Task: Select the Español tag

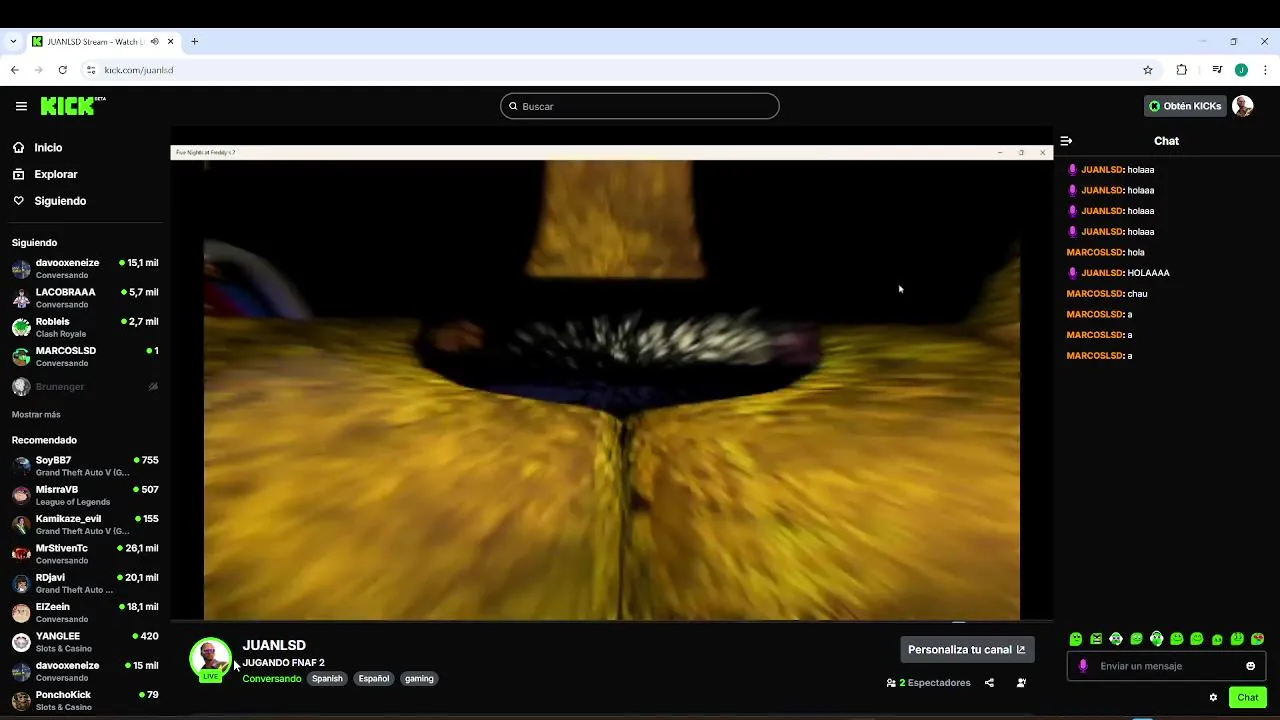Action: coord(374,679)
